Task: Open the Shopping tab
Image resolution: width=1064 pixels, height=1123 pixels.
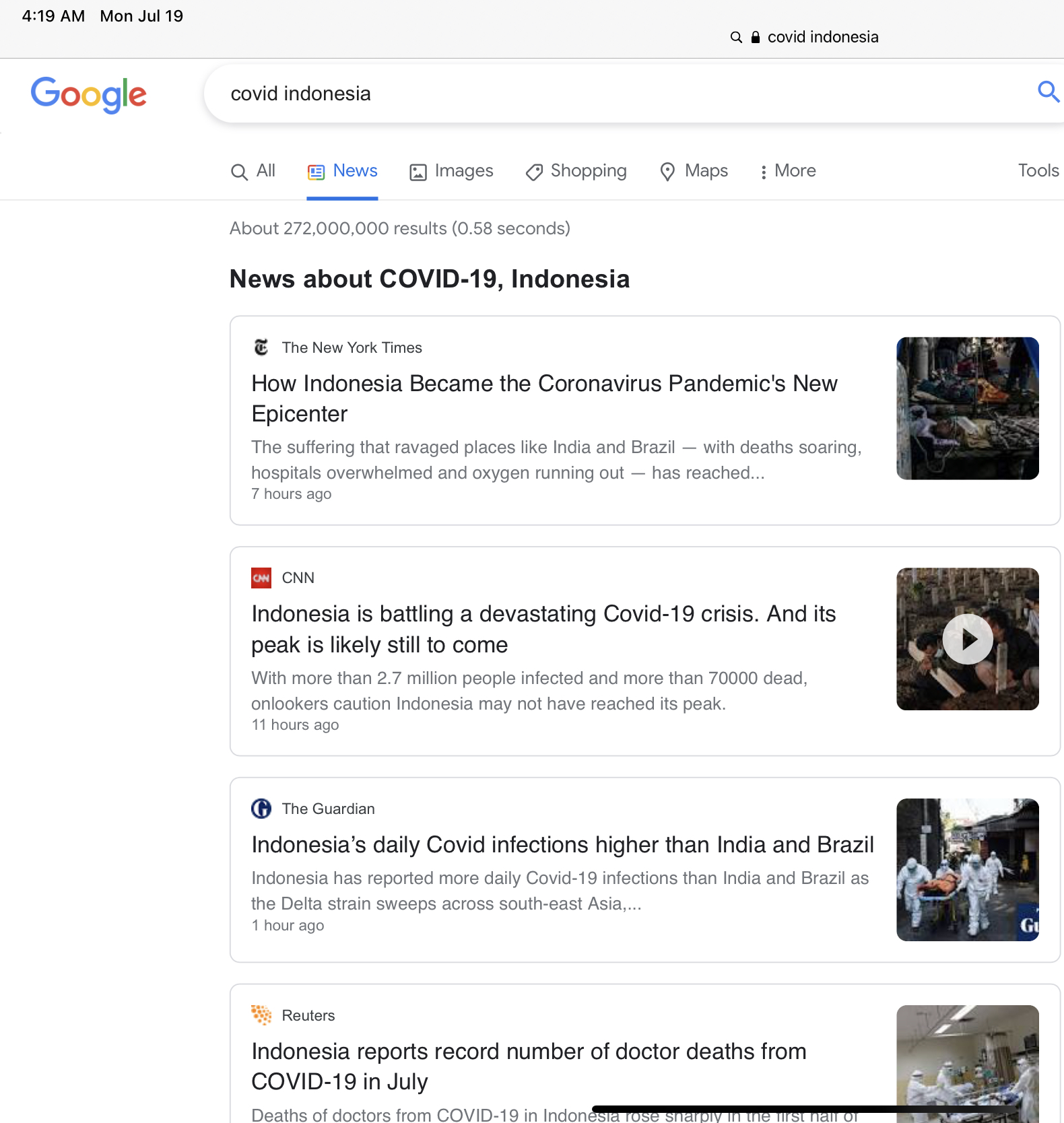Action: pos(576,171)
